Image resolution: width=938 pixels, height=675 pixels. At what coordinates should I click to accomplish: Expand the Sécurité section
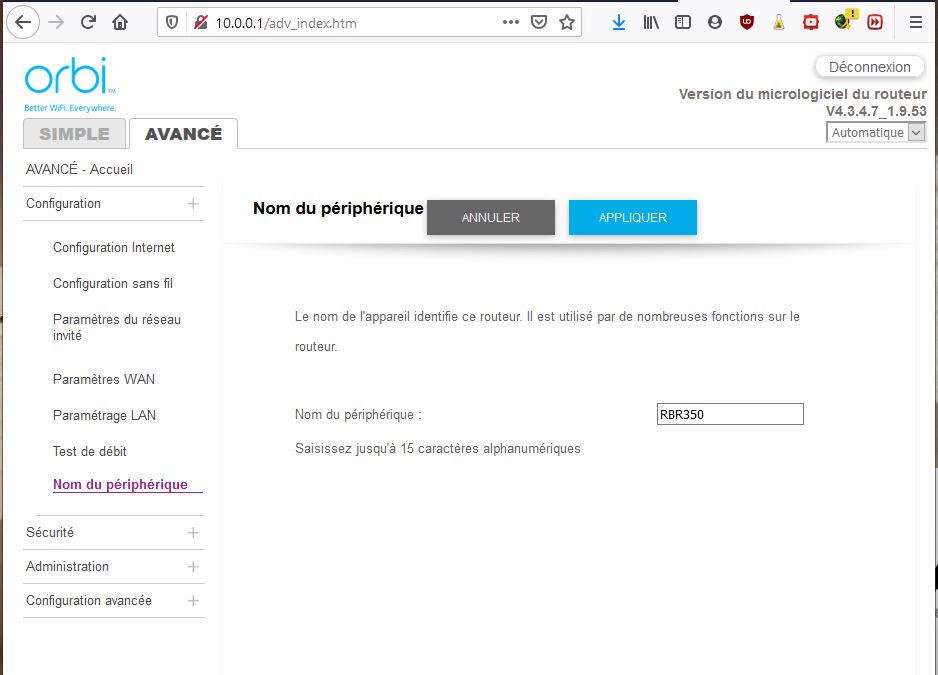113,532
